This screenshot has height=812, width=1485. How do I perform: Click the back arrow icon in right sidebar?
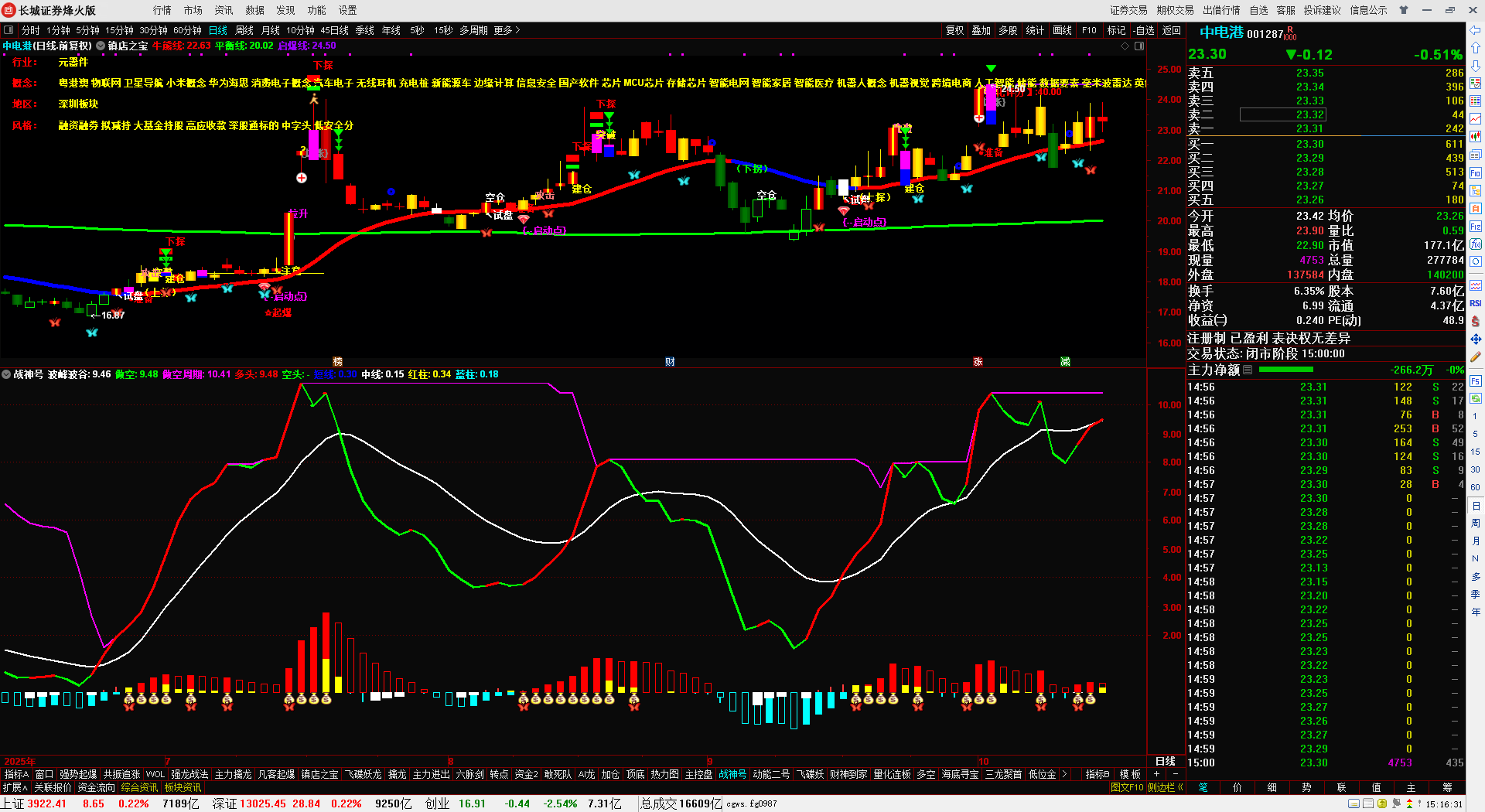(1475, 31)
